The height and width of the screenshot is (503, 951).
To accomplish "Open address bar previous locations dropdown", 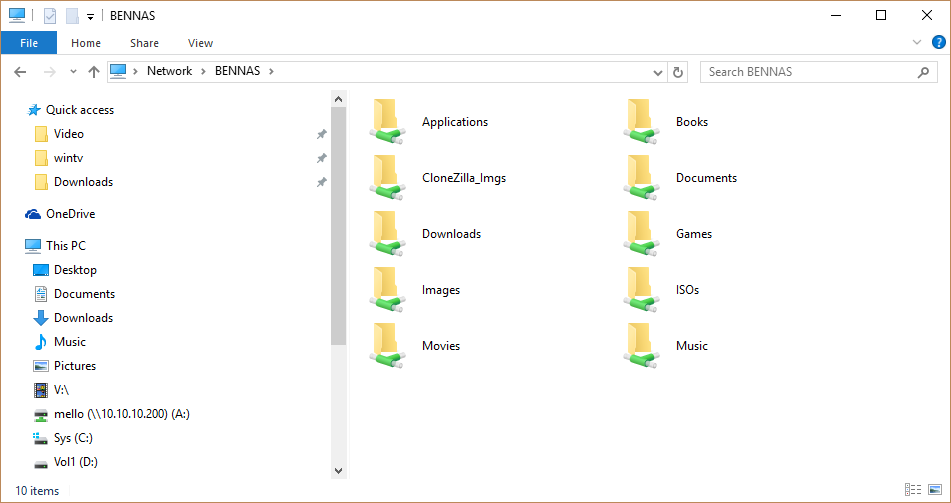I will pyautogui.click(x=657, y=72).
